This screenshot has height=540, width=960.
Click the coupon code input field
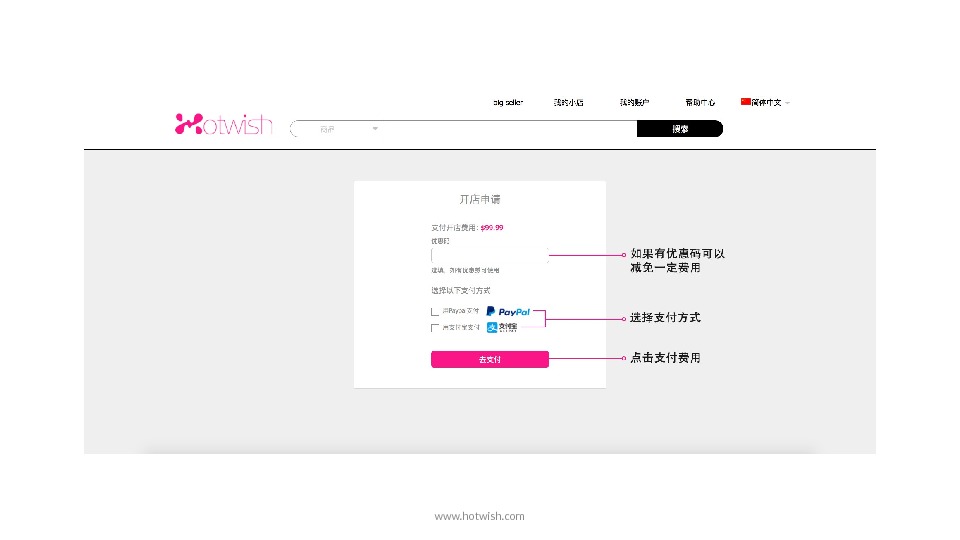point(489,255)
